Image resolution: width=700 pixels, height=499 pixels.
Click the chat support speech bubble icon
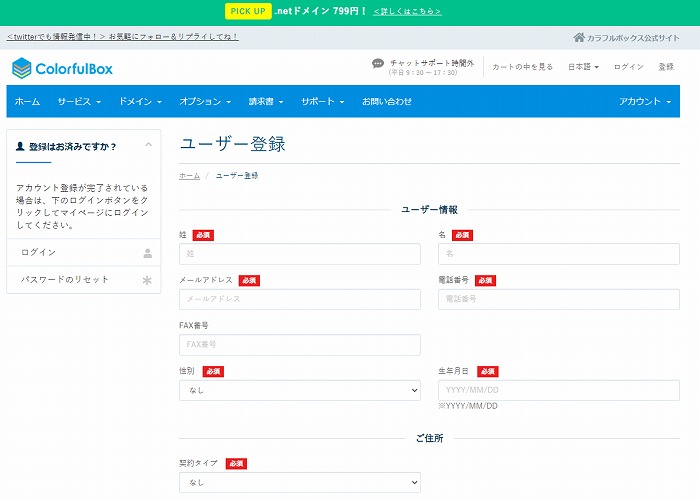pyautogui.click(x=378, y=64)
